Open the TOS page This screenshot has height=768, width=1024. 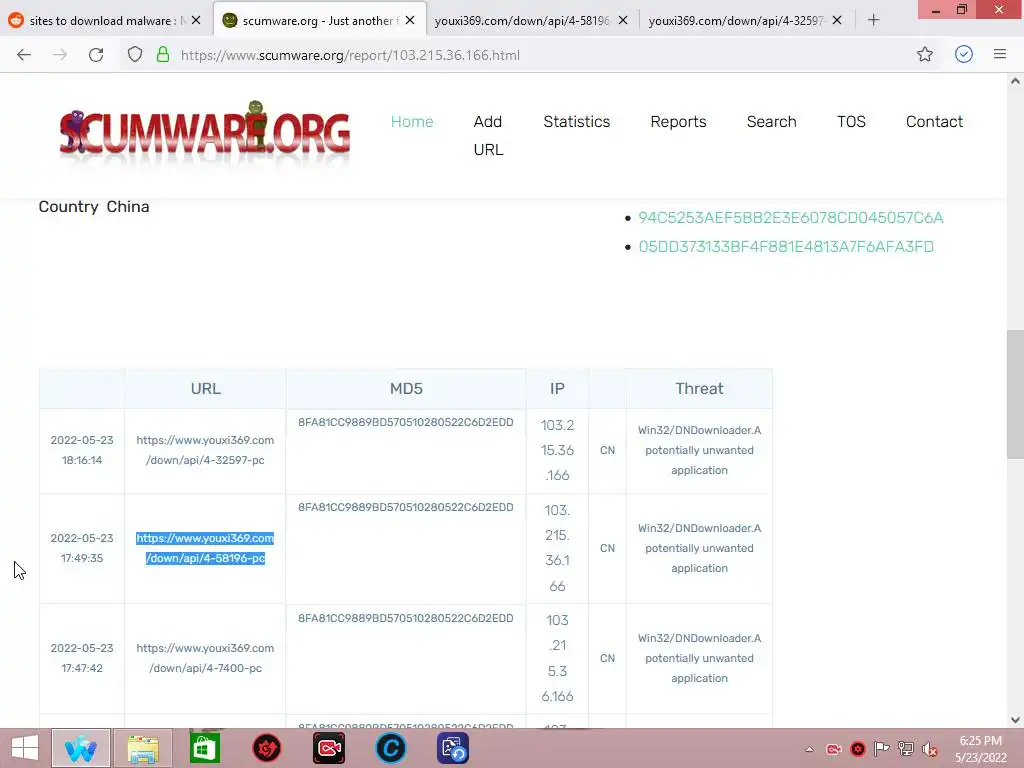[852, 121]
